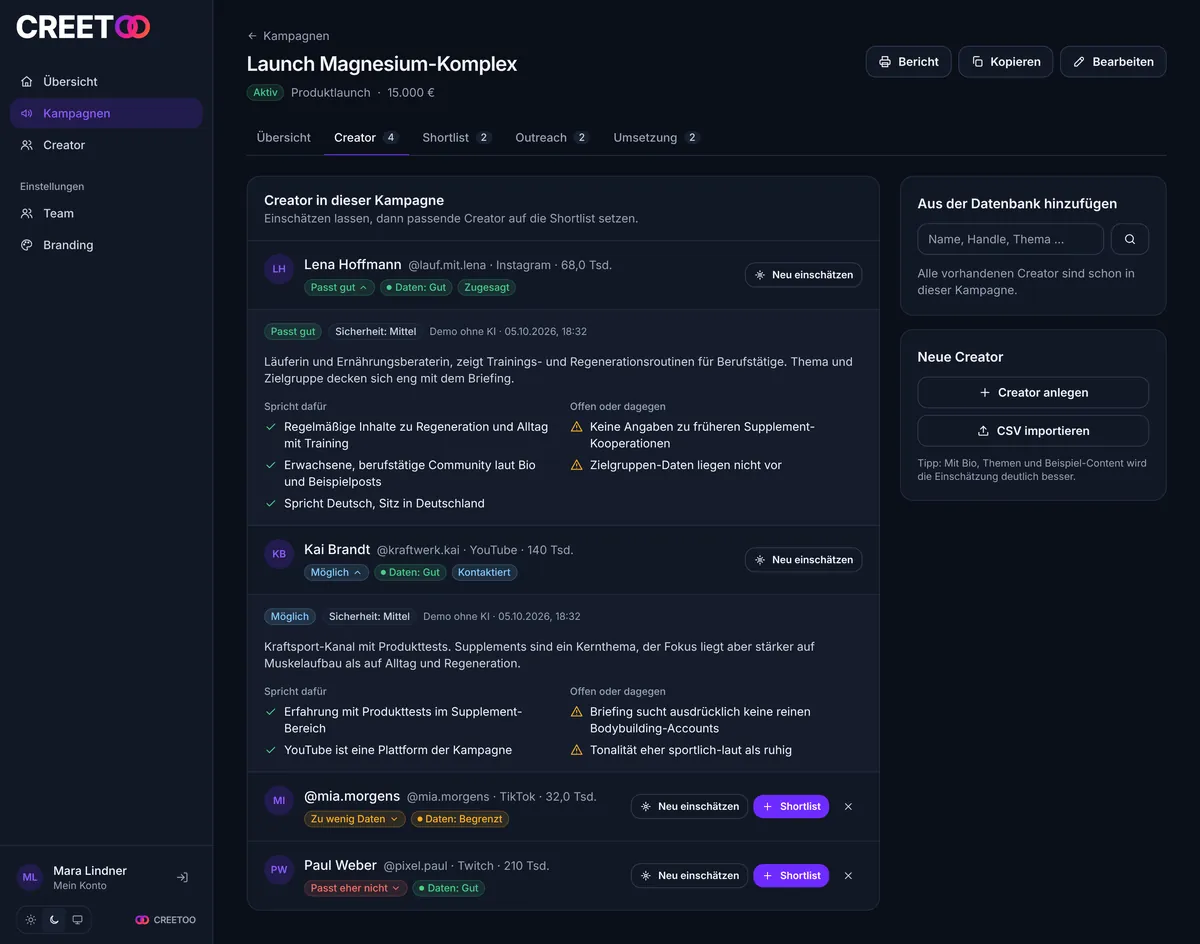This screenshot has width=1200, height=944.
Task: Open the Übersicht tab of the campaign
Action: 284,137
